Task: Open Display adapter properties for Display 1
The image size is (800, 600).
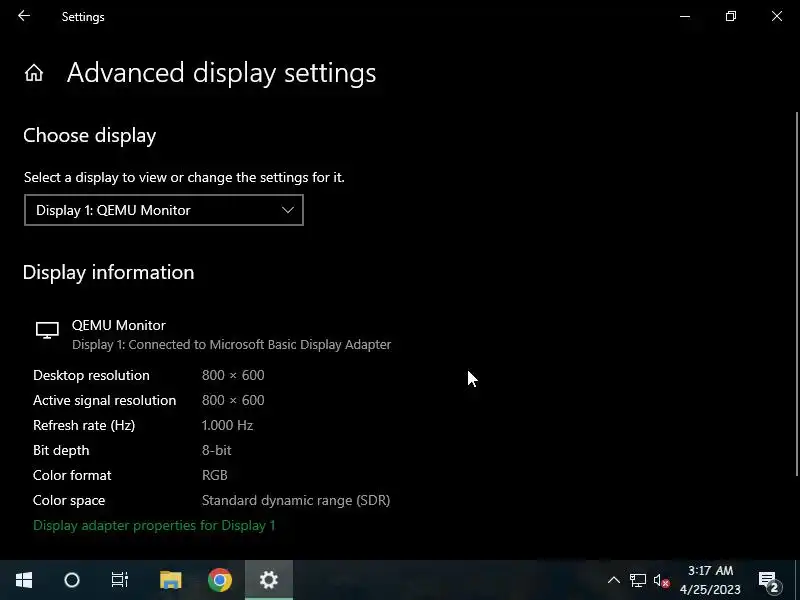Action: point(154,526)
